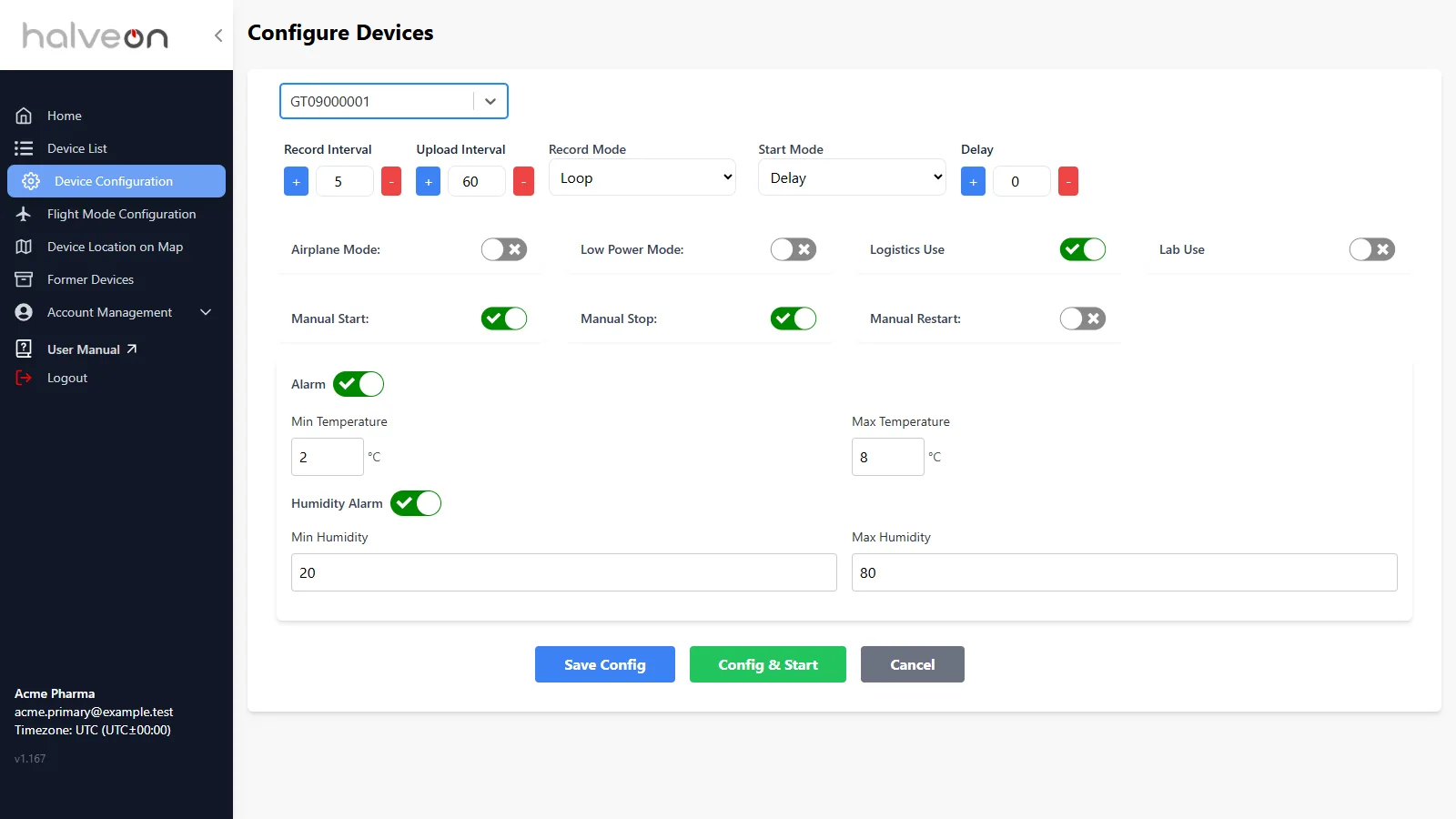The image size is (1456, 819).
Task: Disable the Logistics Use toggle
Action: pyautogui.click(x=1083, y=249)
